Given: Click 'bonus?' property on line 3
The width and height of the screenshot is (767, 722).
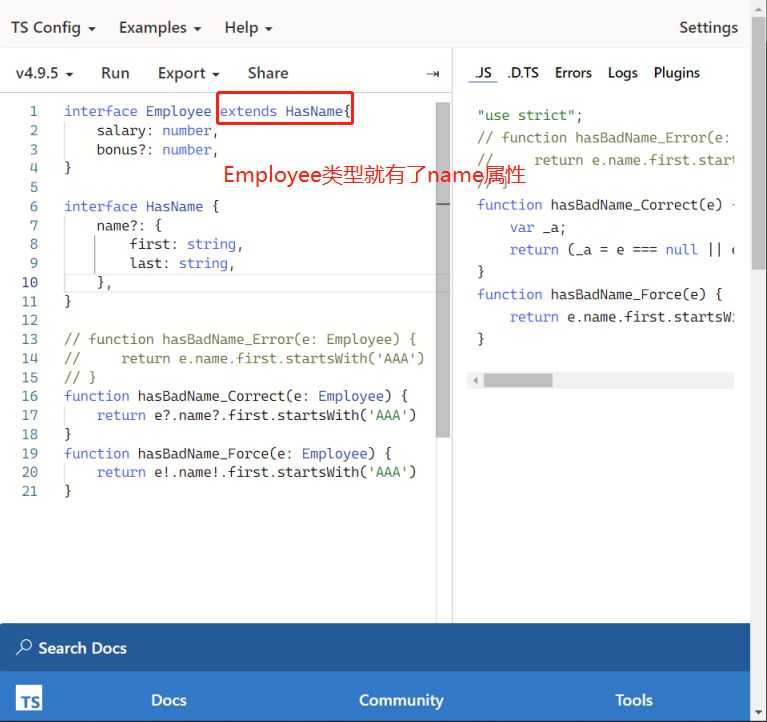Looking at the screenshot, I should click(121, 150).
